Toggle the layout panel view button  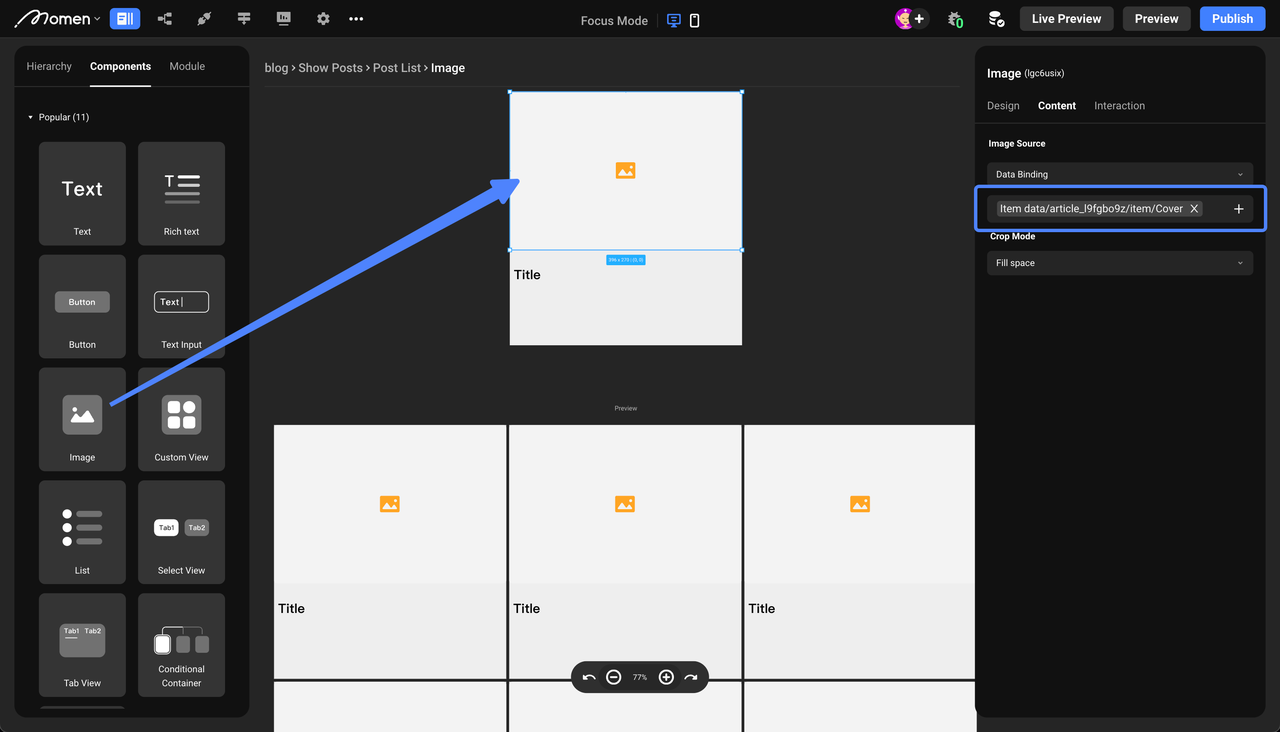coord(125,19)
